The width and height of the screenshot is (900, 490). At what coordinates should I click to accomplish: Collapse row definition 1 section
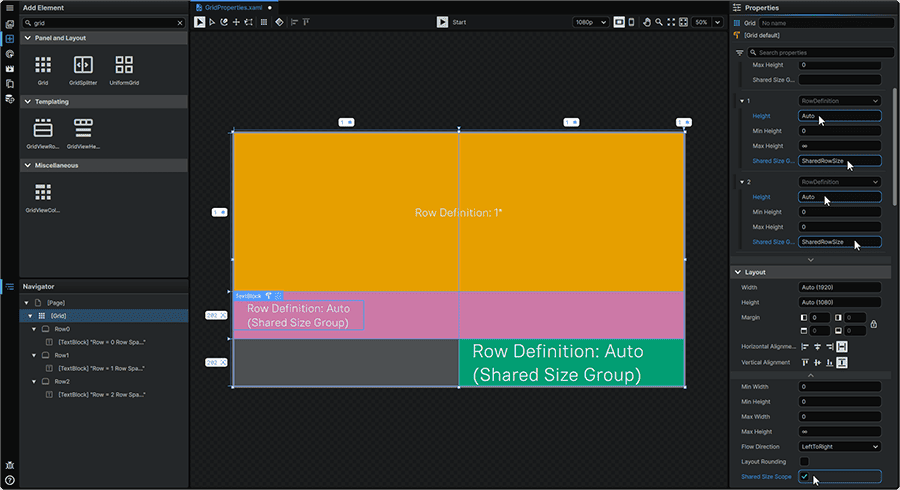point(742,101)
